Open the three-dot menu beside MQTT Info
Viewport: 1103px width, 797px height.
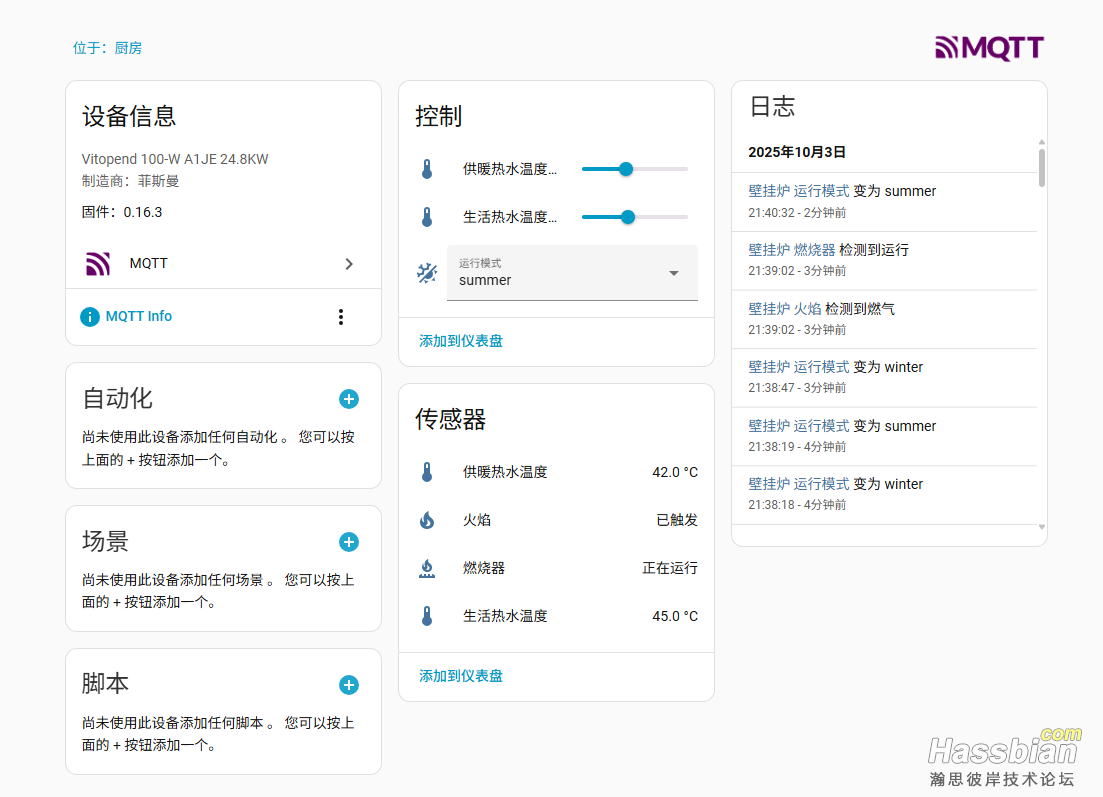click(x=341, y=317)
